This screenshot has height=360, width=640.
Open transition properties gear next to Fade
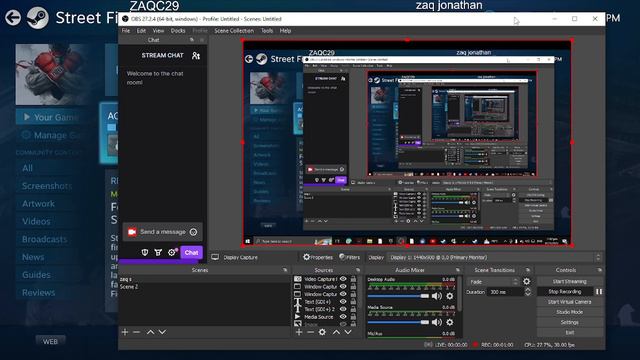[x=527, y=282]
